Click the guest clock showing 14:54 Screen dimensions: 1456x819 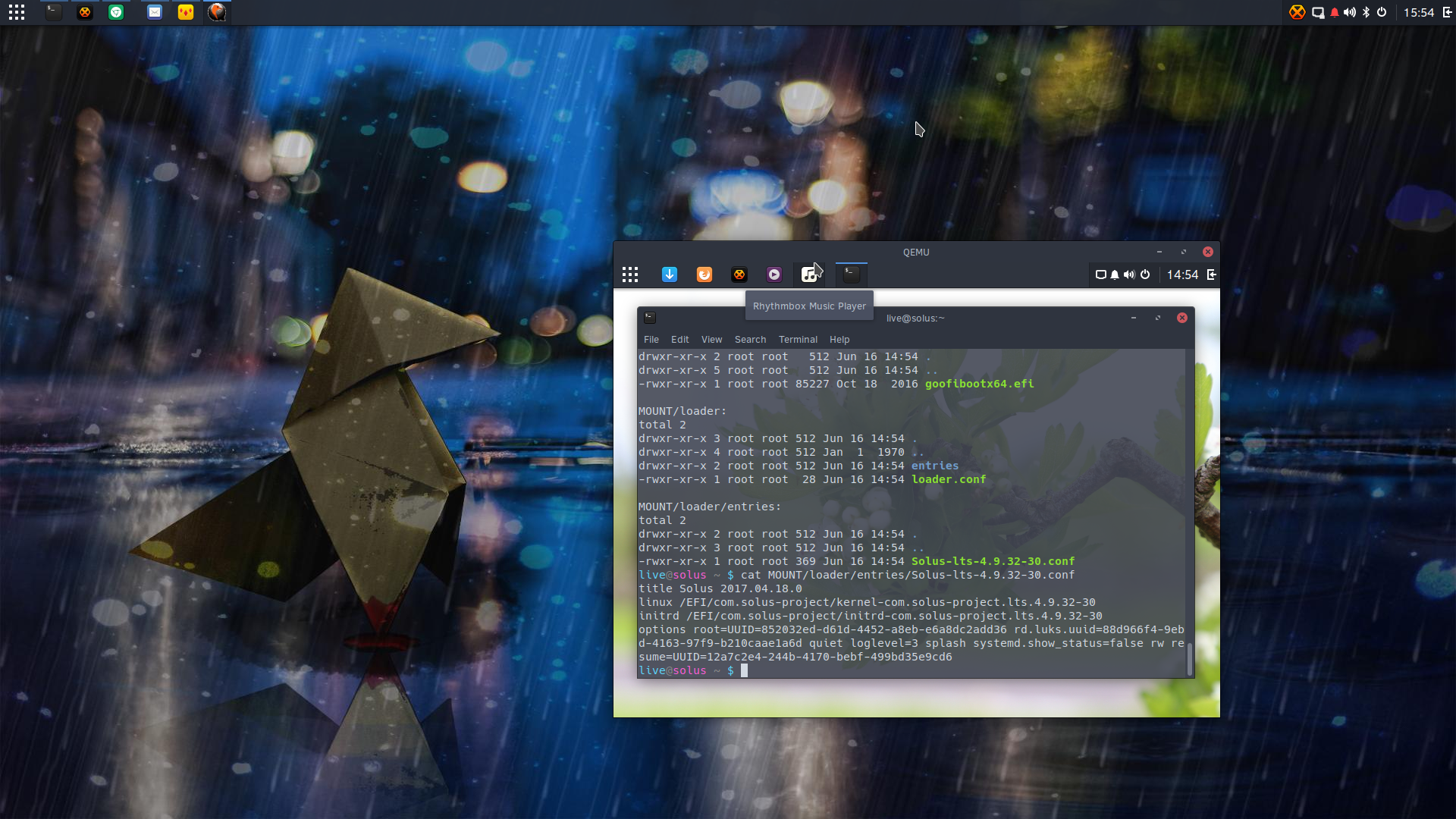[x=1182, y=275]
